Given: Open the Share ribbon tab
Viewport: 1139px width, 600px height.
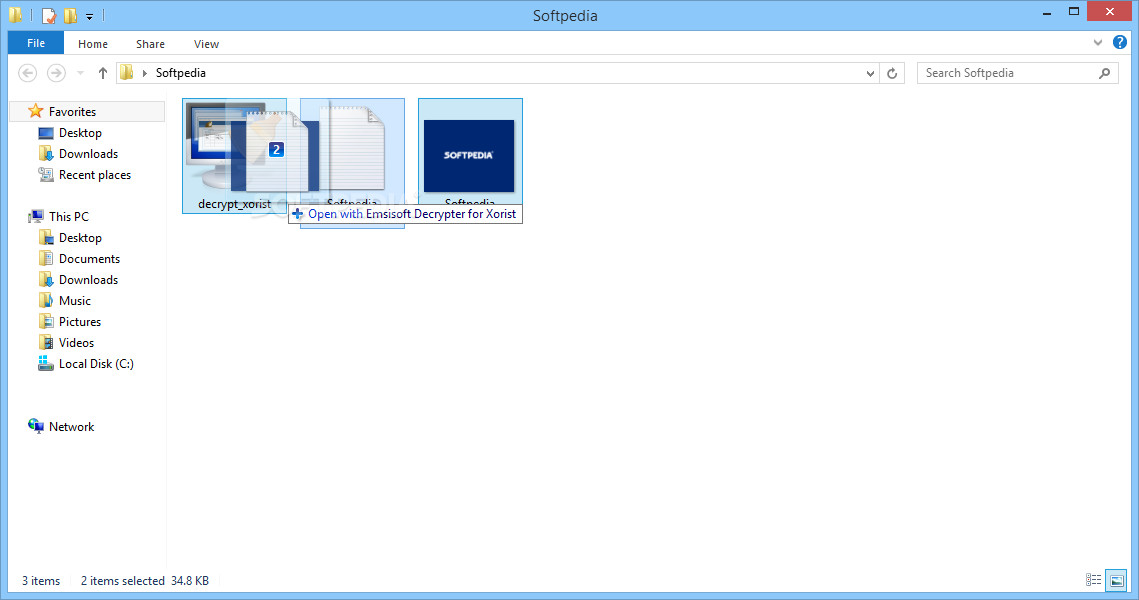Looking at the screenshot, I should point(150,44).
